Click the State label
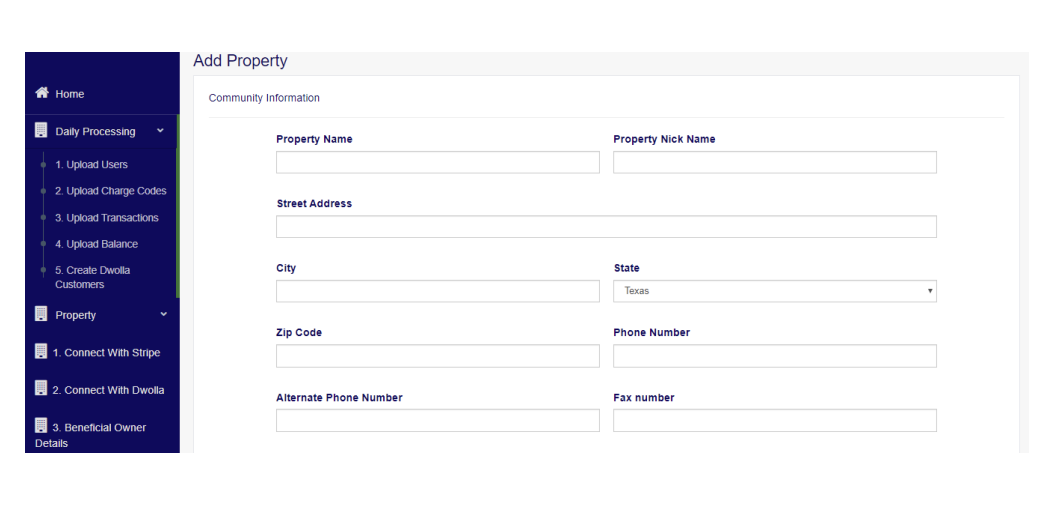The image size is (1054, 510). (x=626, y=268)
